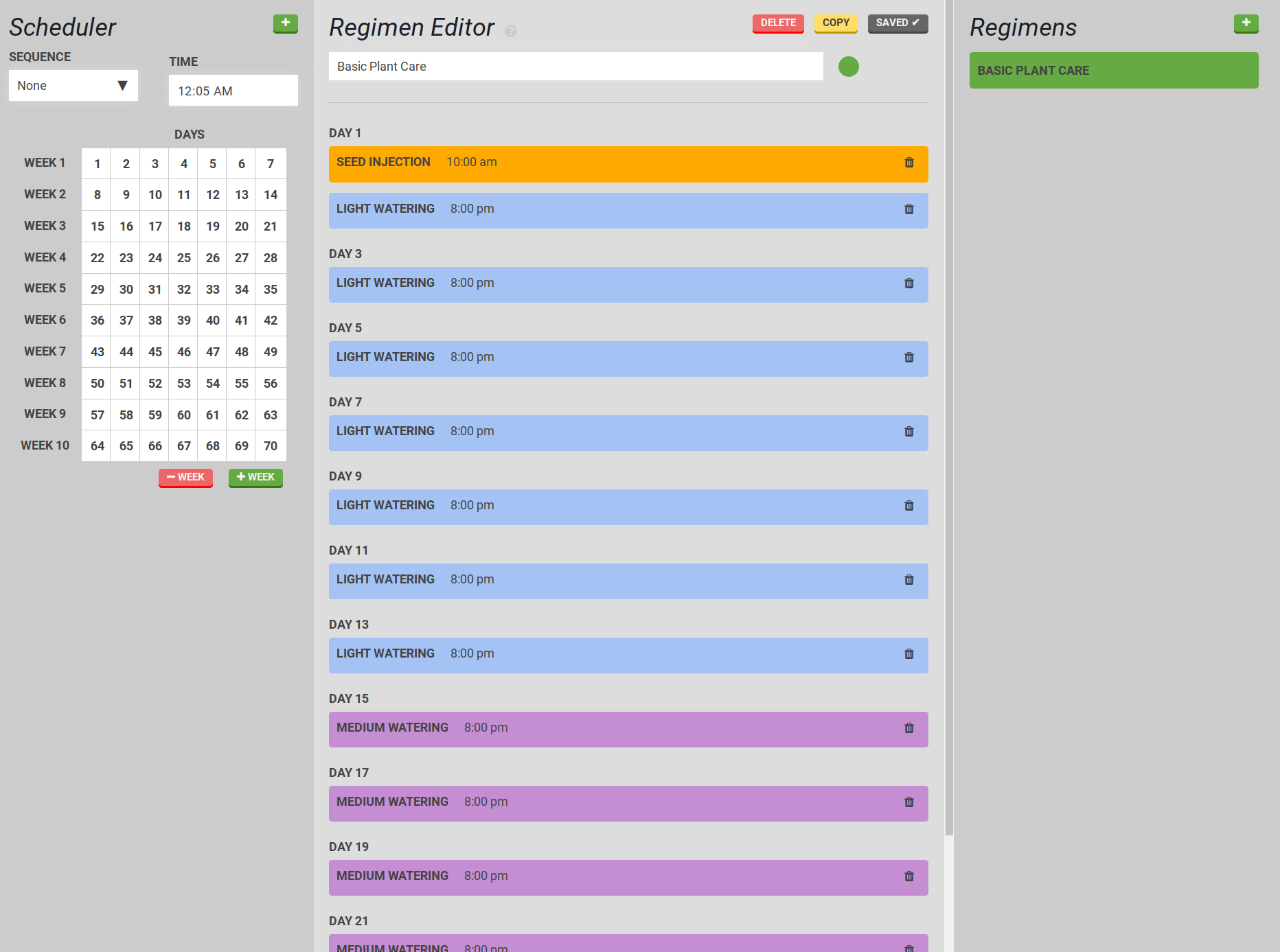The image size is (1280, 952).
Task: Click the regimen name input field
Action: click(x=575, y=67)
